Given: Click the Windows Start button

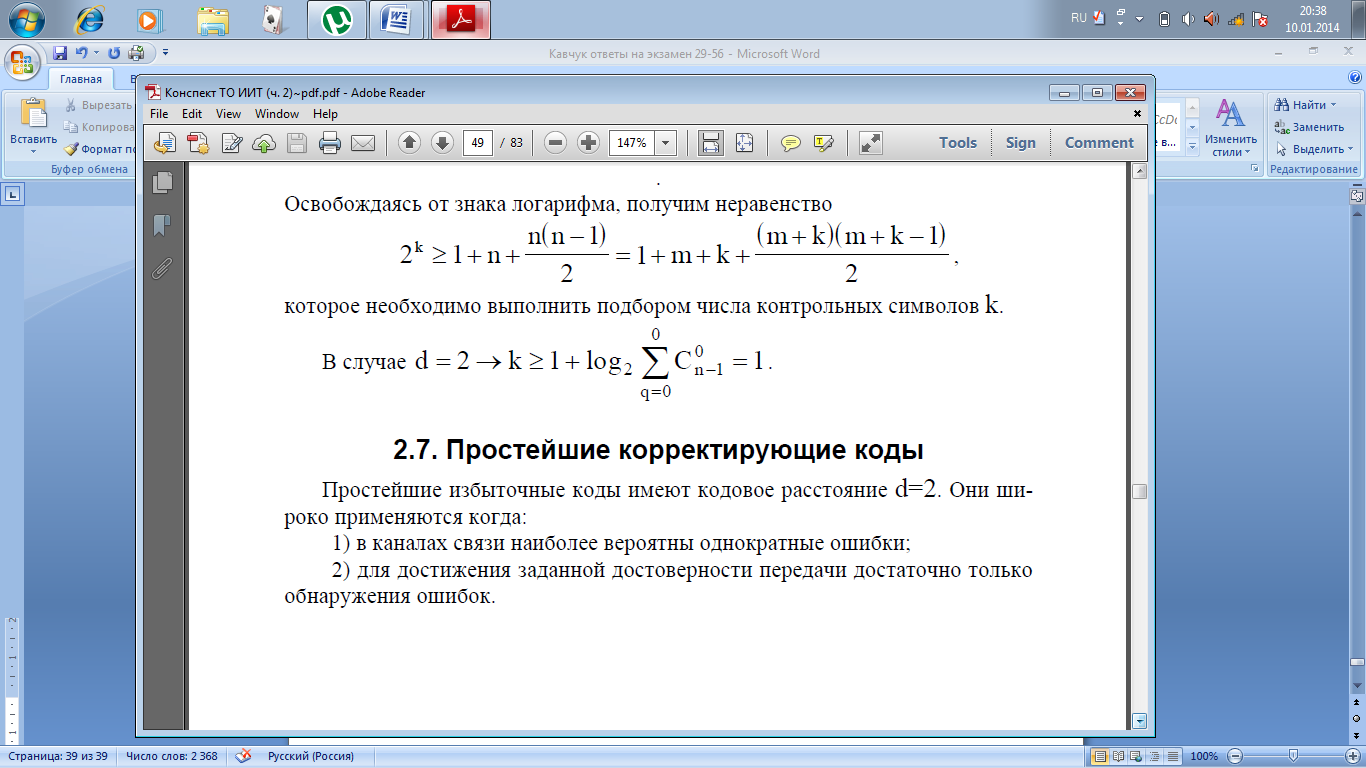Looking at the screenshot, I should pyautogui.click(x=27, y=19).
